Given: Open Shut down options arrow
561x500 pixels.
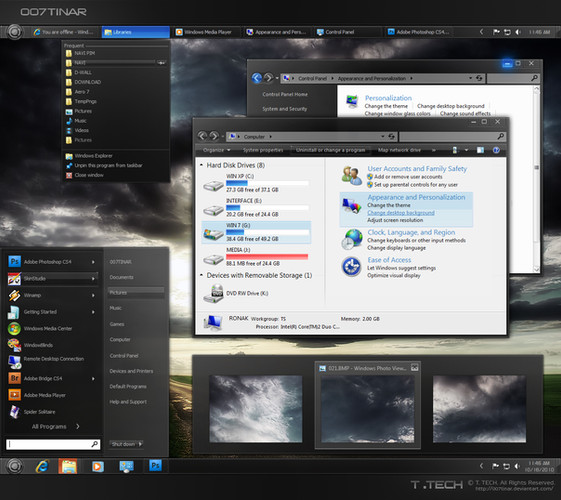Looking at the screenshot, I should tap(140, 444).
